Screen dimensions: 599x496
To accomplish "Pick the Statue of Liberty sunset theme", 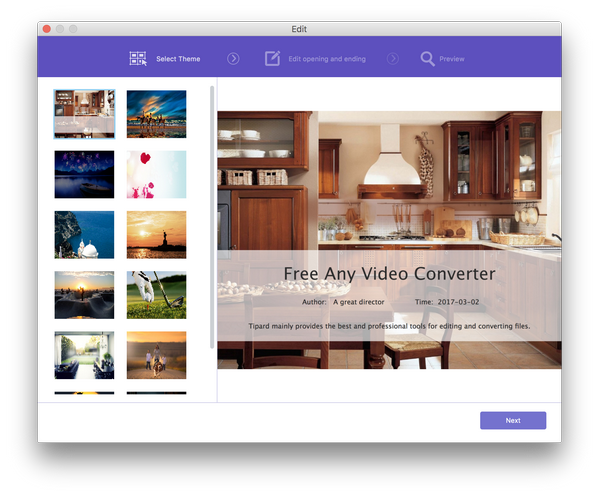I will click(157, 235).
